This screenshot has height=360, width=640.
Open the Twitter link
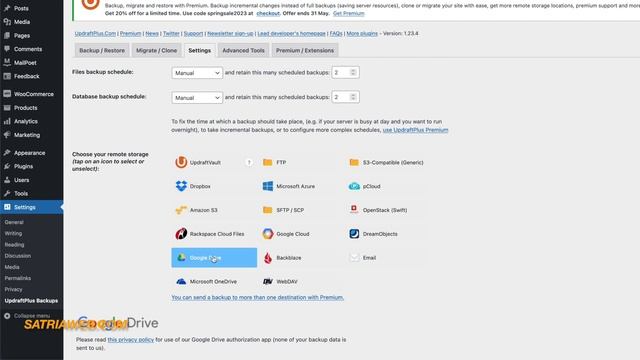(x=171, y=33)
